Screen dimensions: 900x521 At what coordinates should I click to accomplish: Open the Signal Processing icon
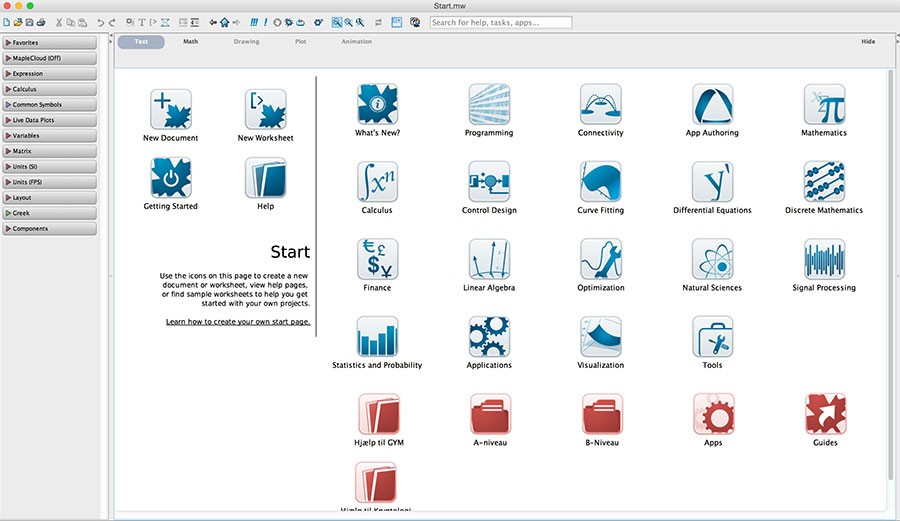pos(824,259)
